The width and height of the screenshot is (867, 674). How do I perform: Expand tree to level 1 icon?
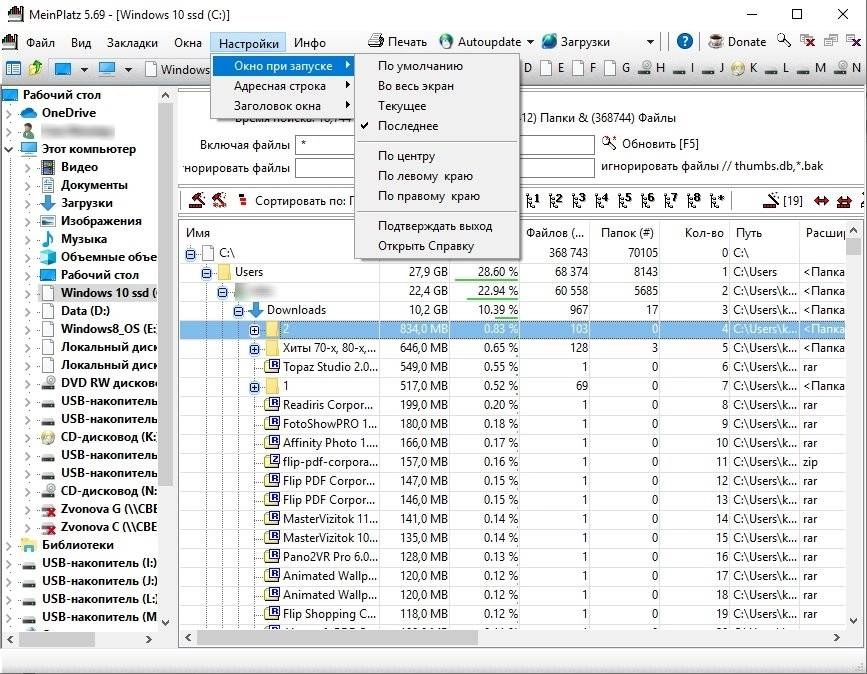pyautogui.click(x=532, y=200)
